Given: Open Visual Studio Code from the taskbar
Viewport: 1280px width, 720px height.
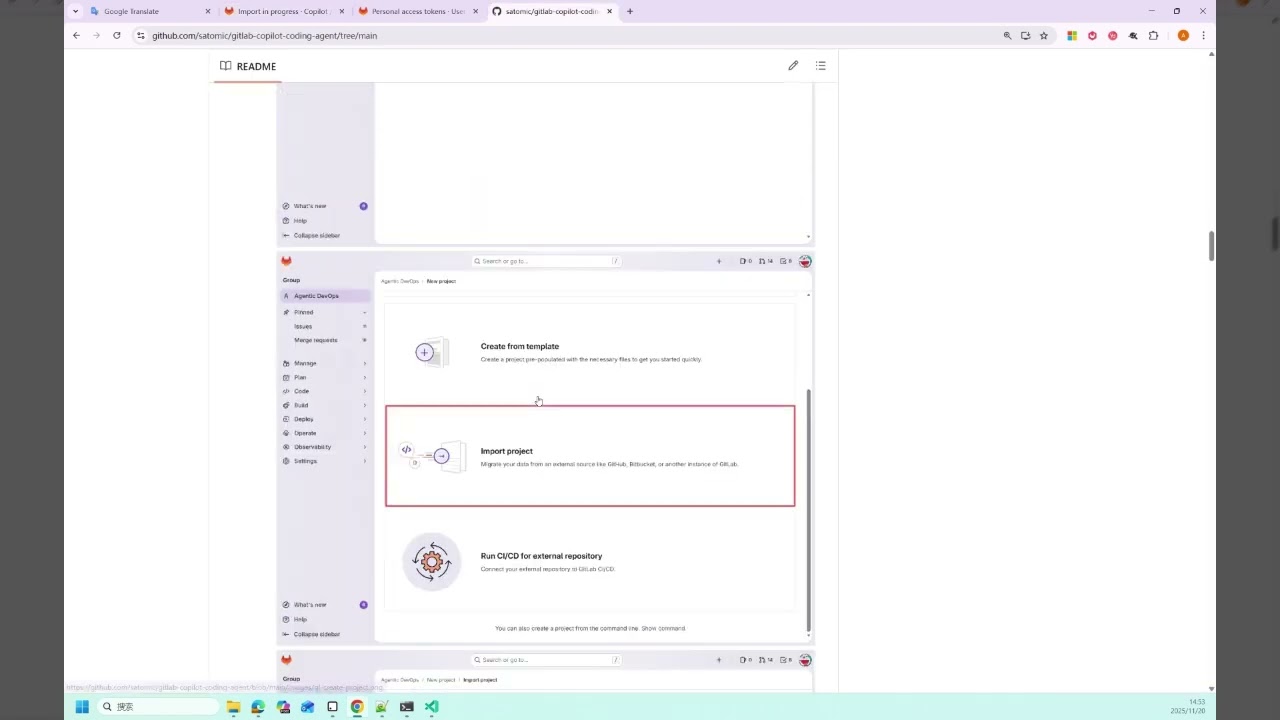Looking at the screenshot, I should [431, 706].
